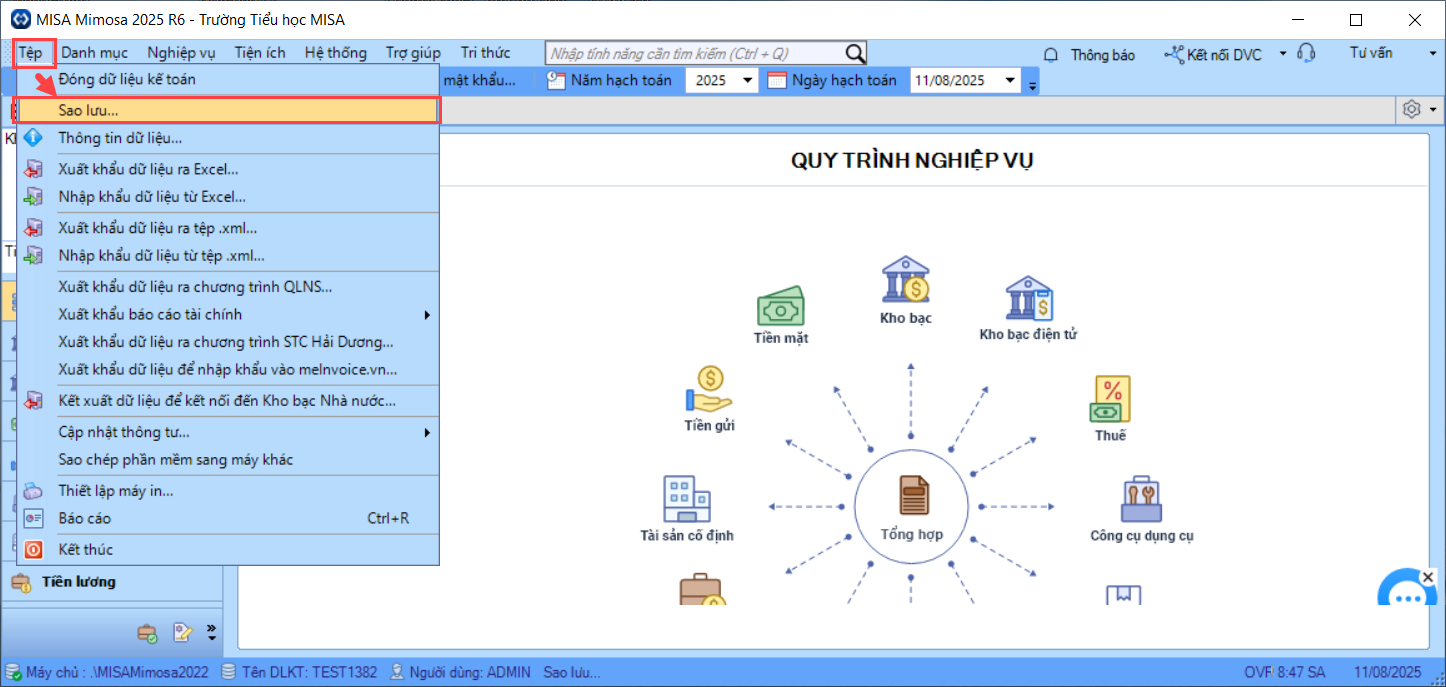
Task: Click the Ngày hạch toán calendar icon
Action: click(778, 81)
